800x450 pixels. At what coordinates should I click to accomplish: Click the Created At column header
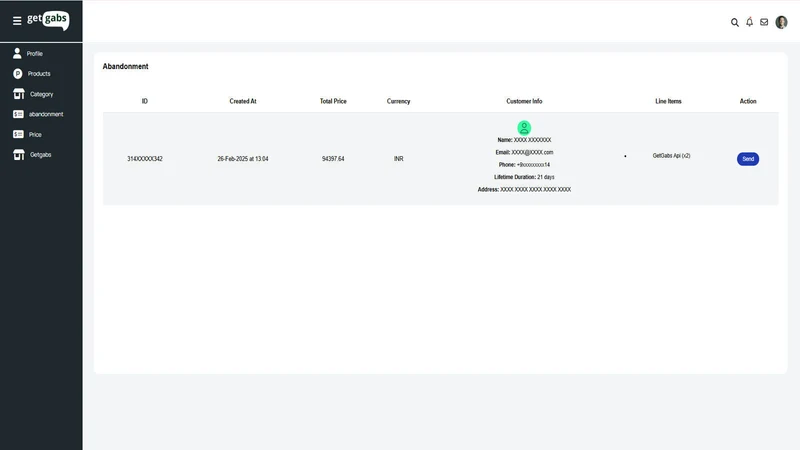point(243,101)
